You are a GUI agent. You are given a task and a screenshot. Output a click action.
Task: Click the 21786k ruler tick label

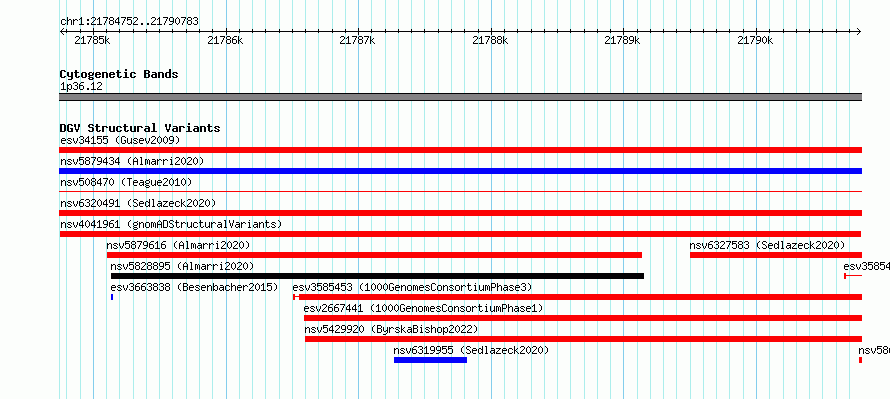coord(225,40)
